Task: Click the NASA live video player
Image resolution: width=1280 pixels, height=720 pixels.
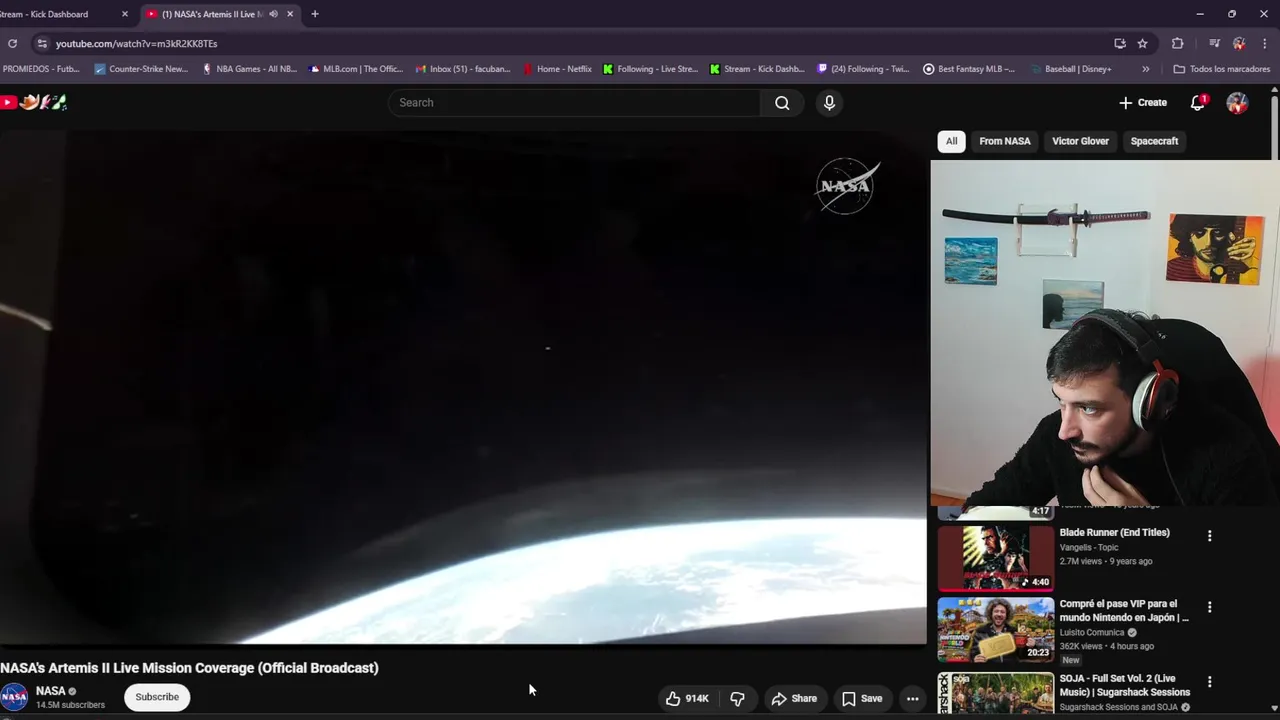Action: pos(463,388)
